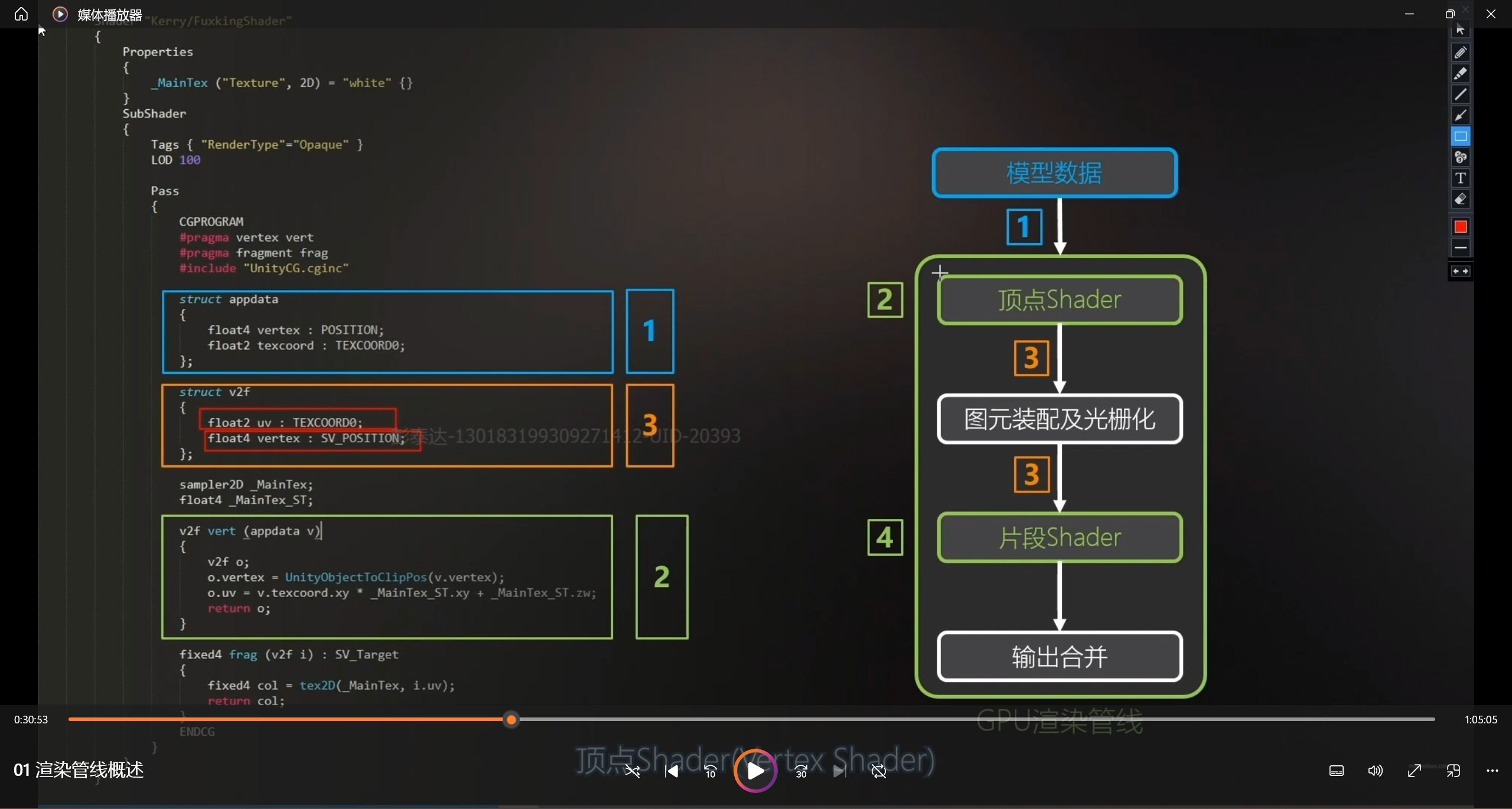Toggle repeat playback mode
Screen dimensions: 1512x809
pos(879,771)
